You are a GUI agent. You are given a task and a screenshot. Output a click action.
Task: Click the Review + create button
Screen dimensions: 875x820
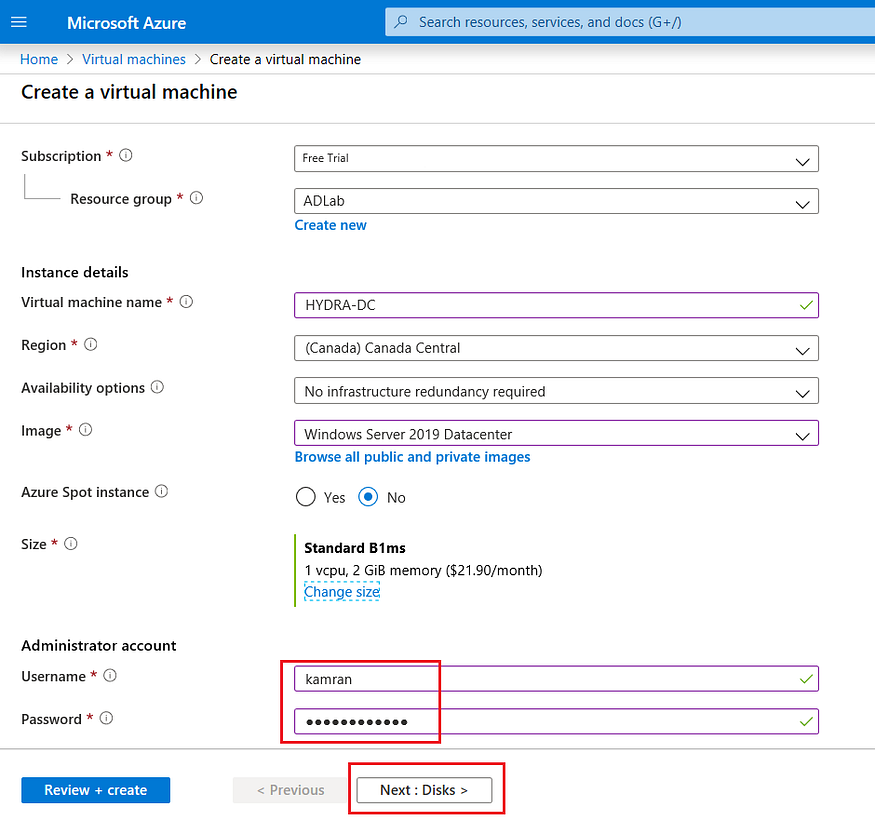pos(95,790)
